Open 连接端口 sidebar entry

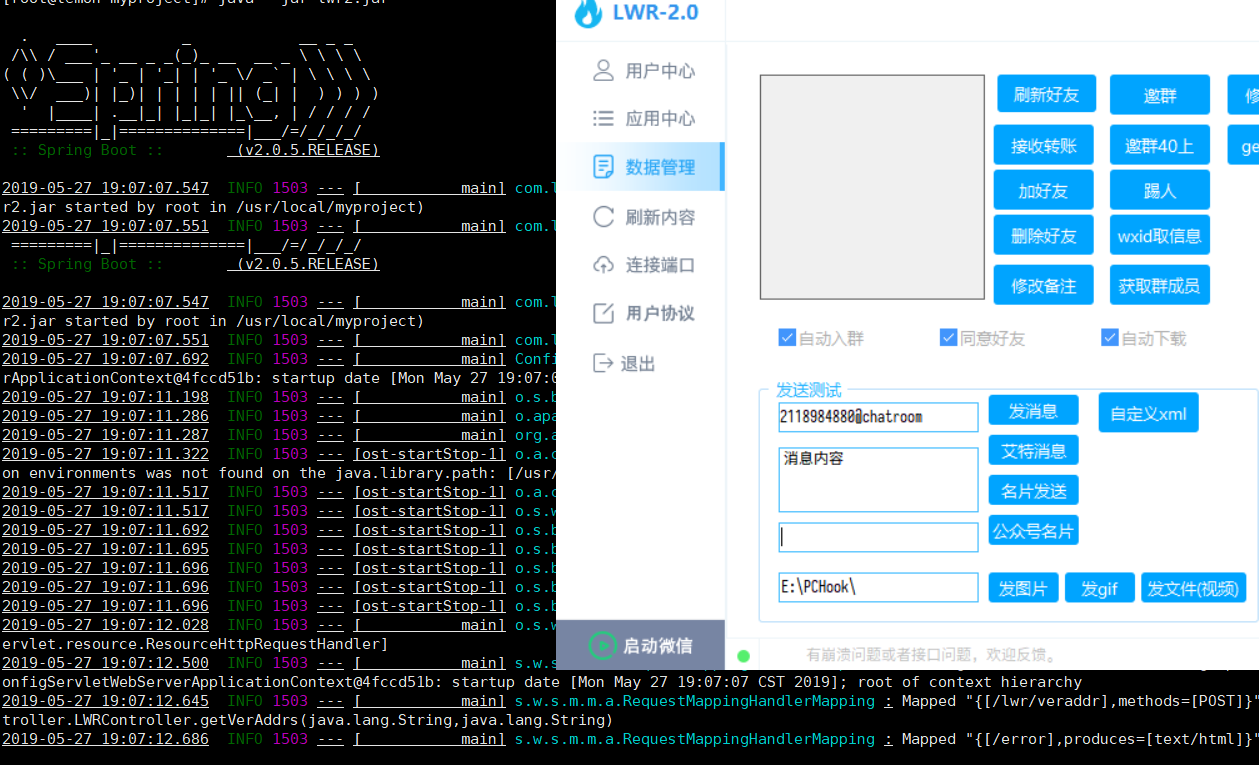coord(640,265)
